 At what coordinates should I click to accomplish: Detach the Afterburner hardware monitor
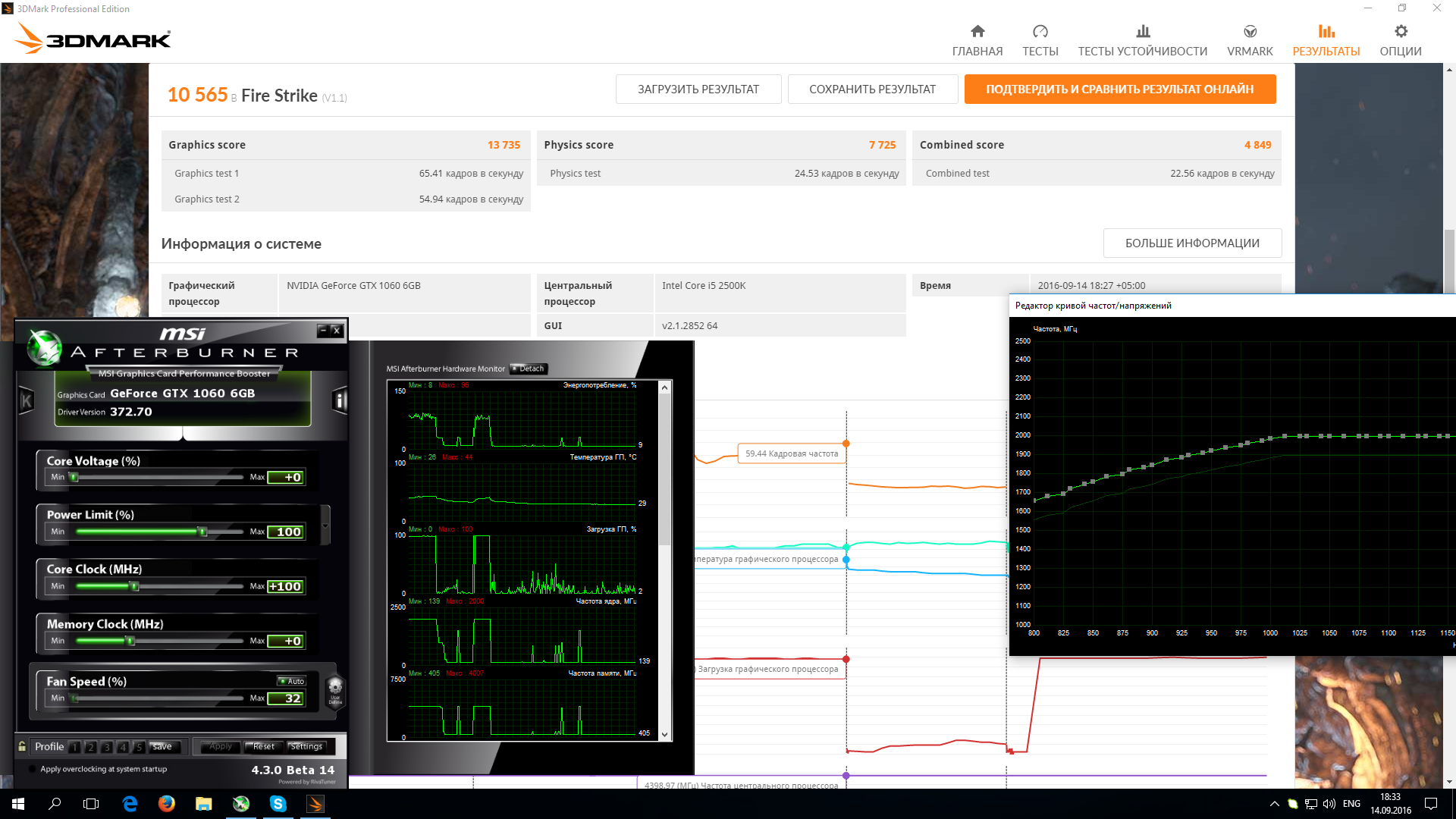point(529,369)
